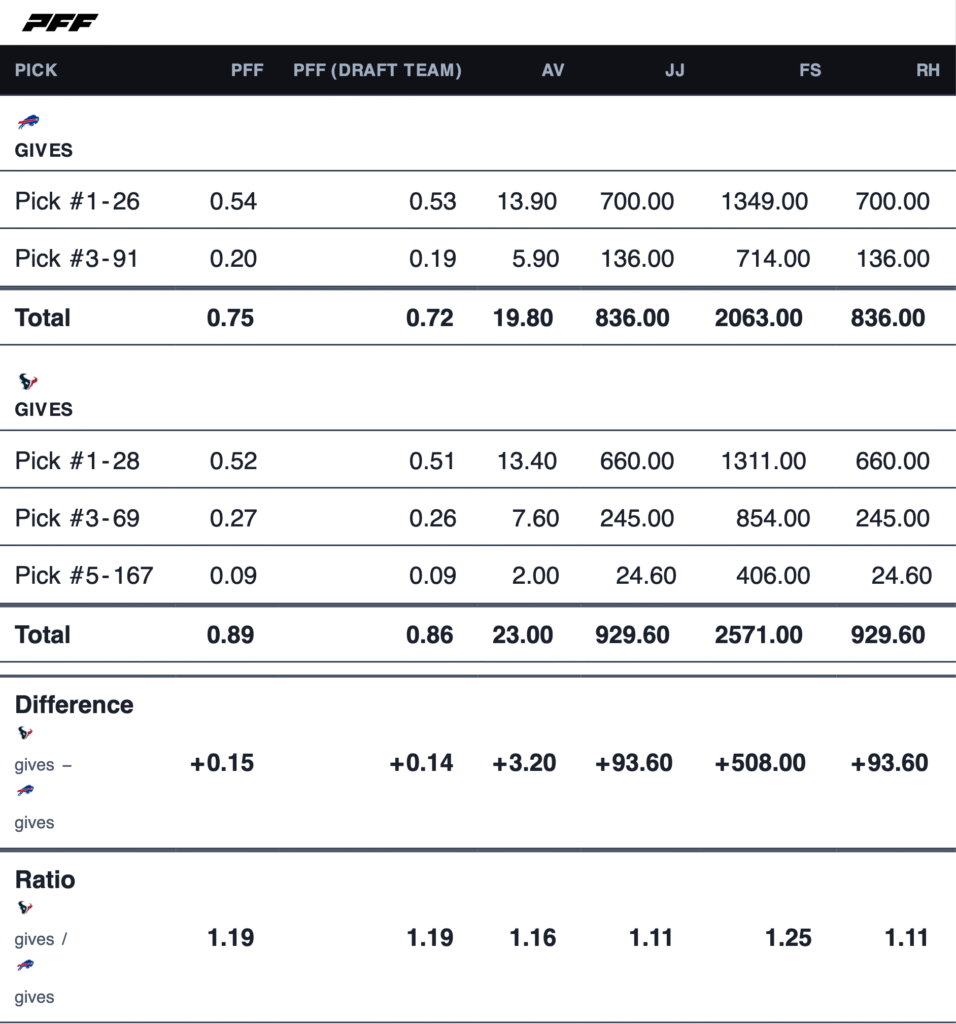Select the Pick #3-69 row label
The image size is (956, 1024).
(77, 518)
